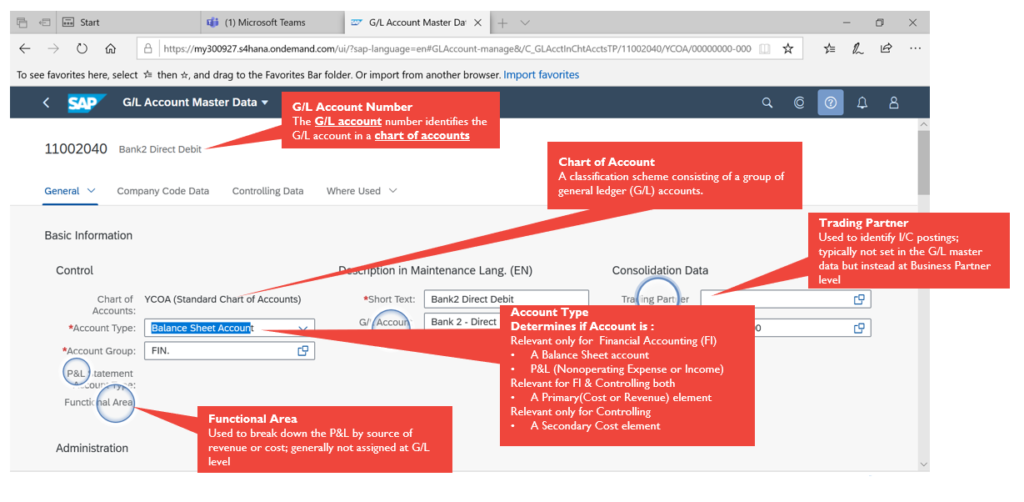Click the Consolidation Data heading
Viewport: 1024px width, 502px height.
pos(660,270)
